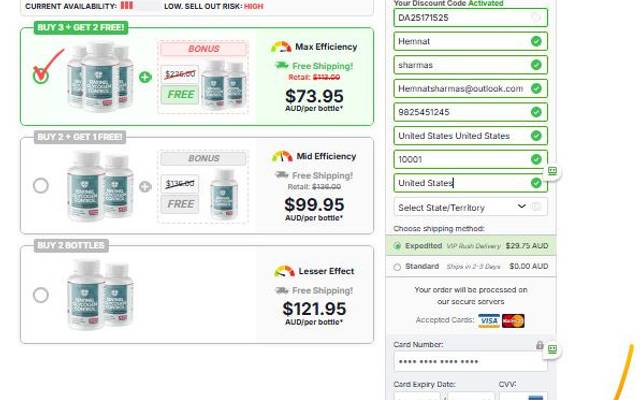Click the lock icon beside Card Number
Image resolution: width=640 pixels, height=400 pixels.
(540, 345)
